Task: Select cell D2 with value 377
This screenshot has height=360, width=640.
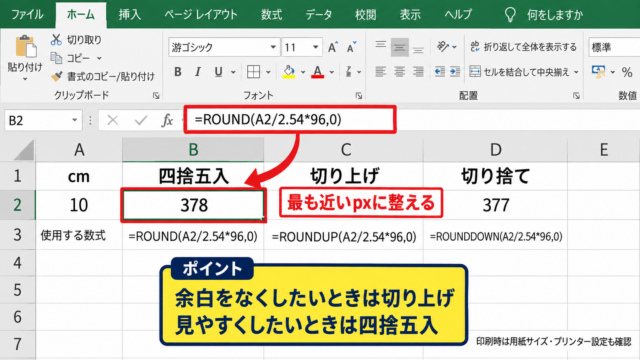Action: tap(495, 205)
